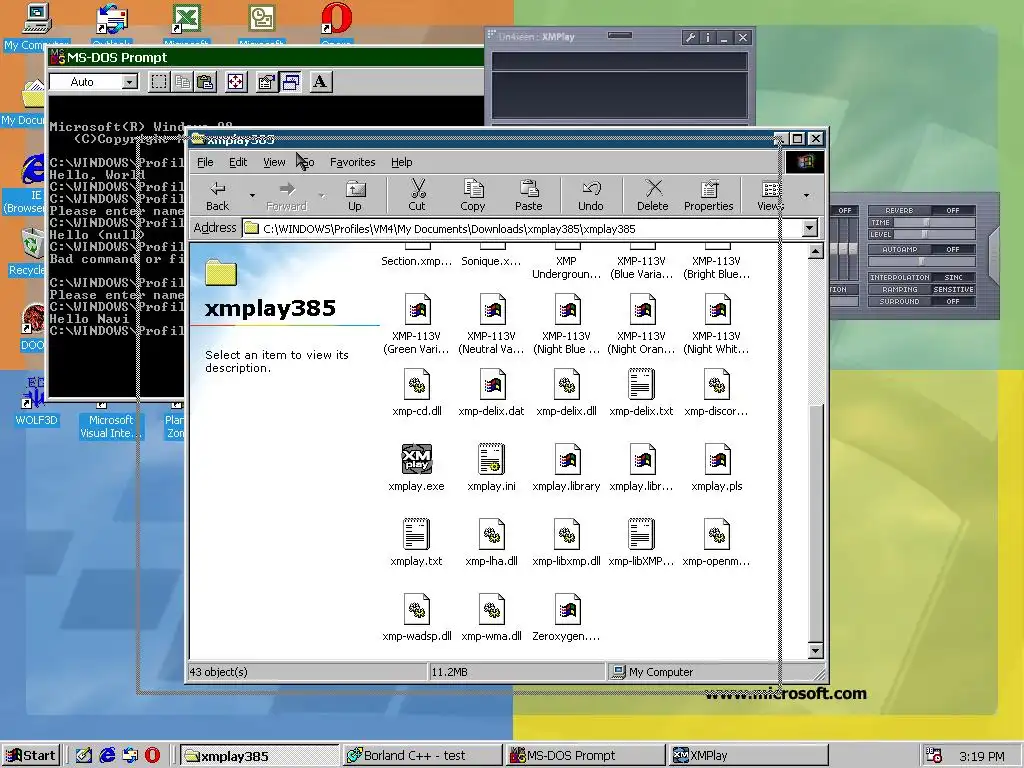1024x768 pixels.
Task: Toggle XMPlay Reverb OFF setting
Action: pyautogui.click(x=952, y=210)
